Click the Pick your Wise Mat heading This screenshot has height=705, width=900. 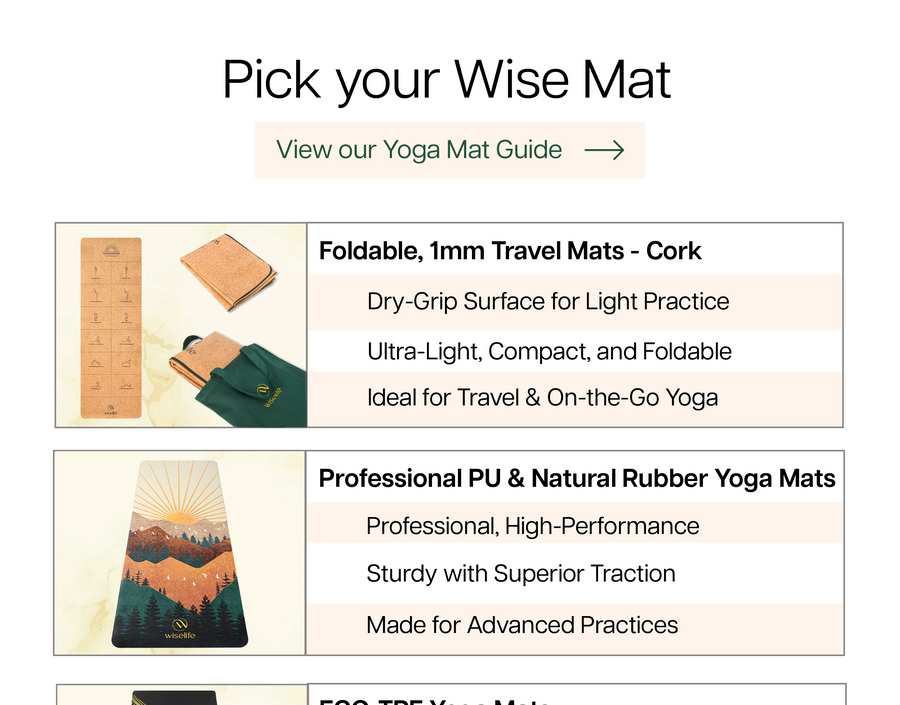coord(447,79)
